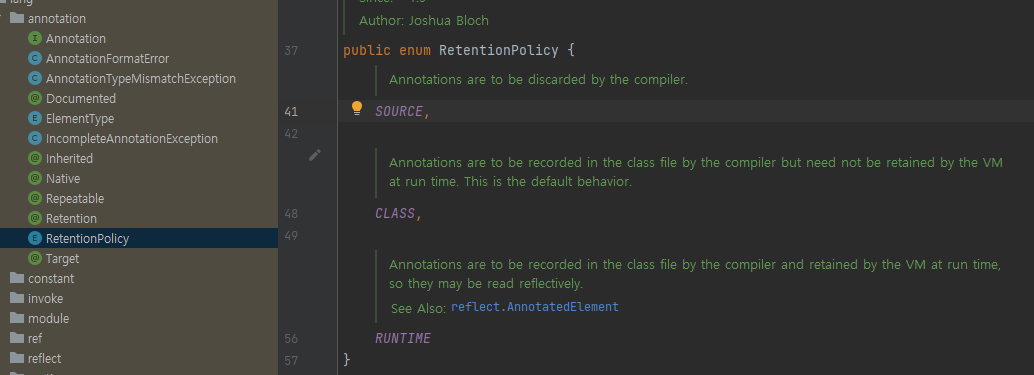
Task: Click the ElementType enum icon
Action: point(35,119)
